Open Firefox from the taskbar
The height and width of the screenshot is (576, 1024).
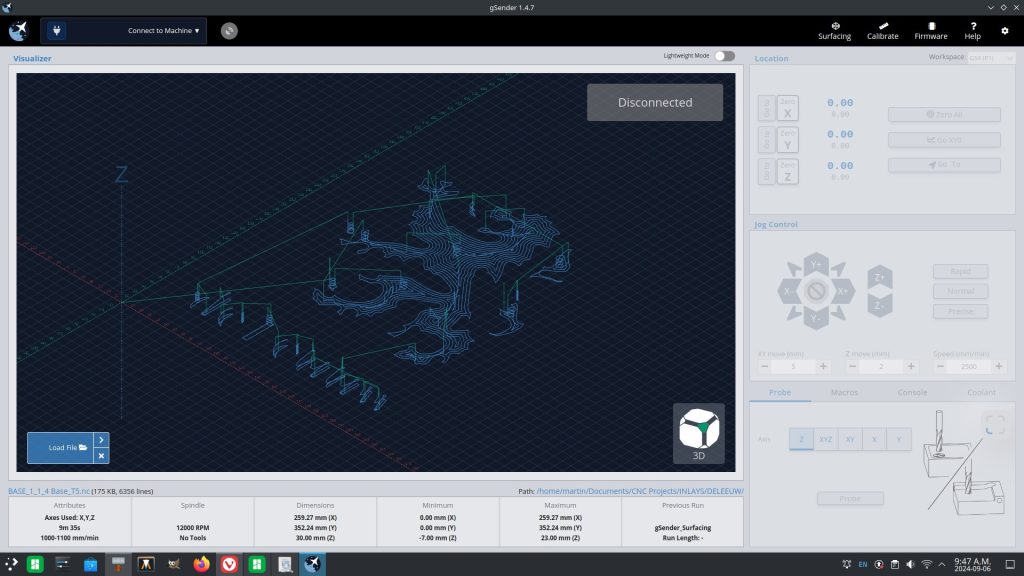(202, 564)
